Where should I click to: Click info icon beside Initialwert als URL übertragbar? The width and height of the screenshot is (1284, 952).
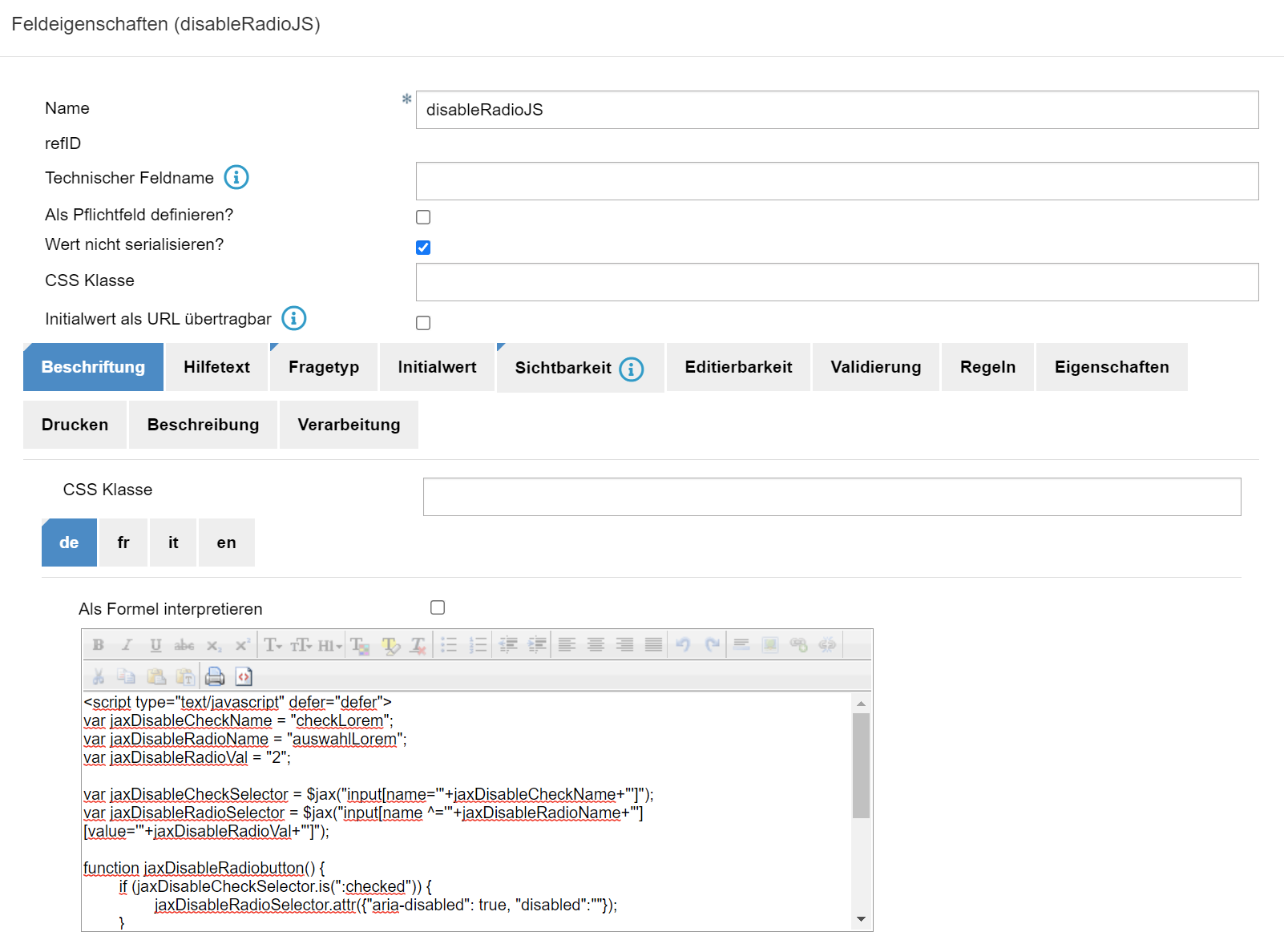pos(294,318)
